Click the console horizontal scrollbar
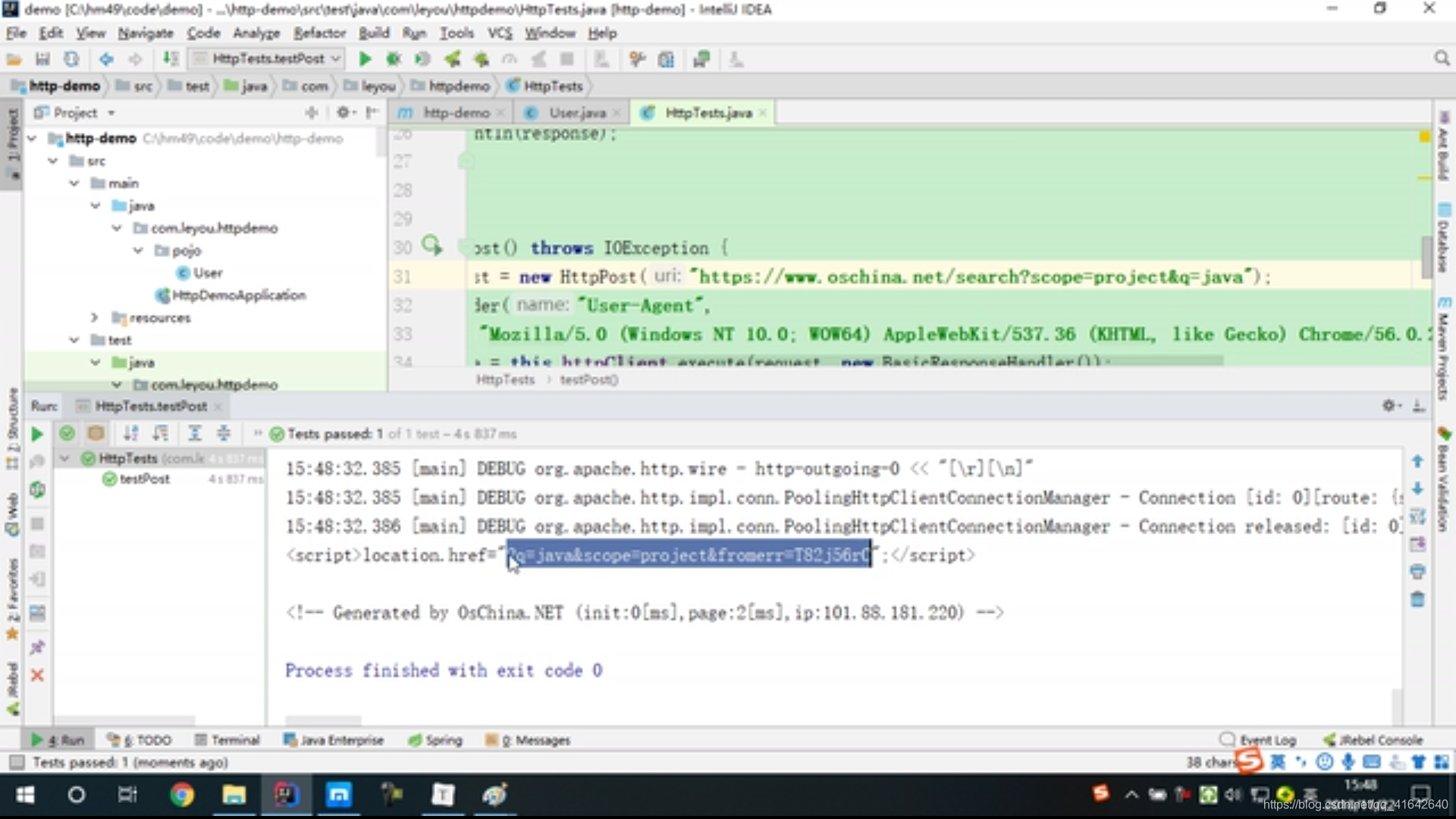Viewport: 1456px width, 819px height. point(324,720)
